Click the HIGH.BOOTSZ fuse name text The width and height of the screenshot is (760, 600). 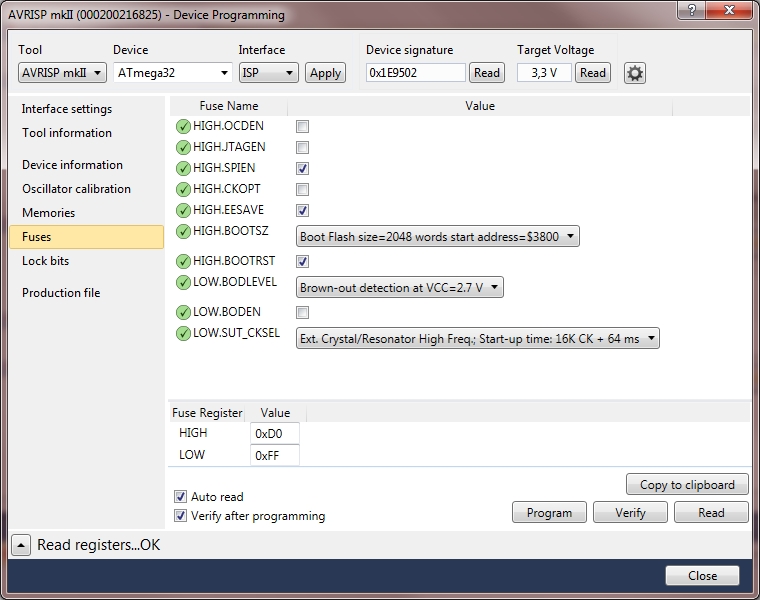tap(230, 231)
